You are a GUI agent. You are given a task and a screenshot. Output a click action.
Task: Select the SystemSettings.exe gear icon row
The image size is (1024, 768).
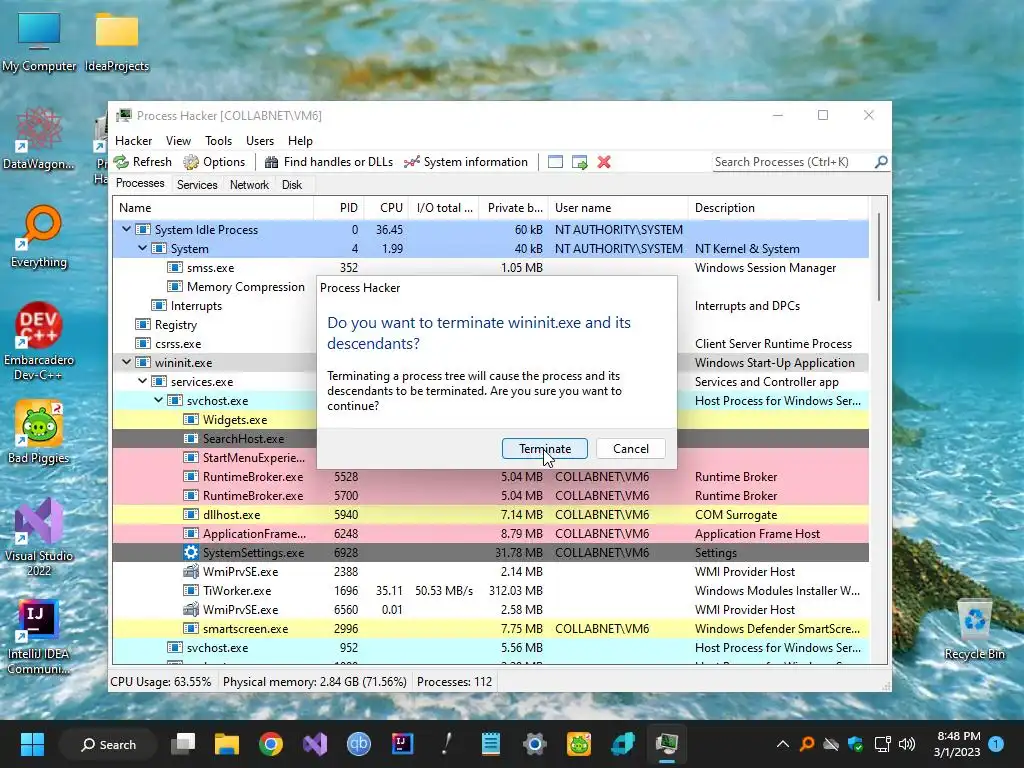490,552
